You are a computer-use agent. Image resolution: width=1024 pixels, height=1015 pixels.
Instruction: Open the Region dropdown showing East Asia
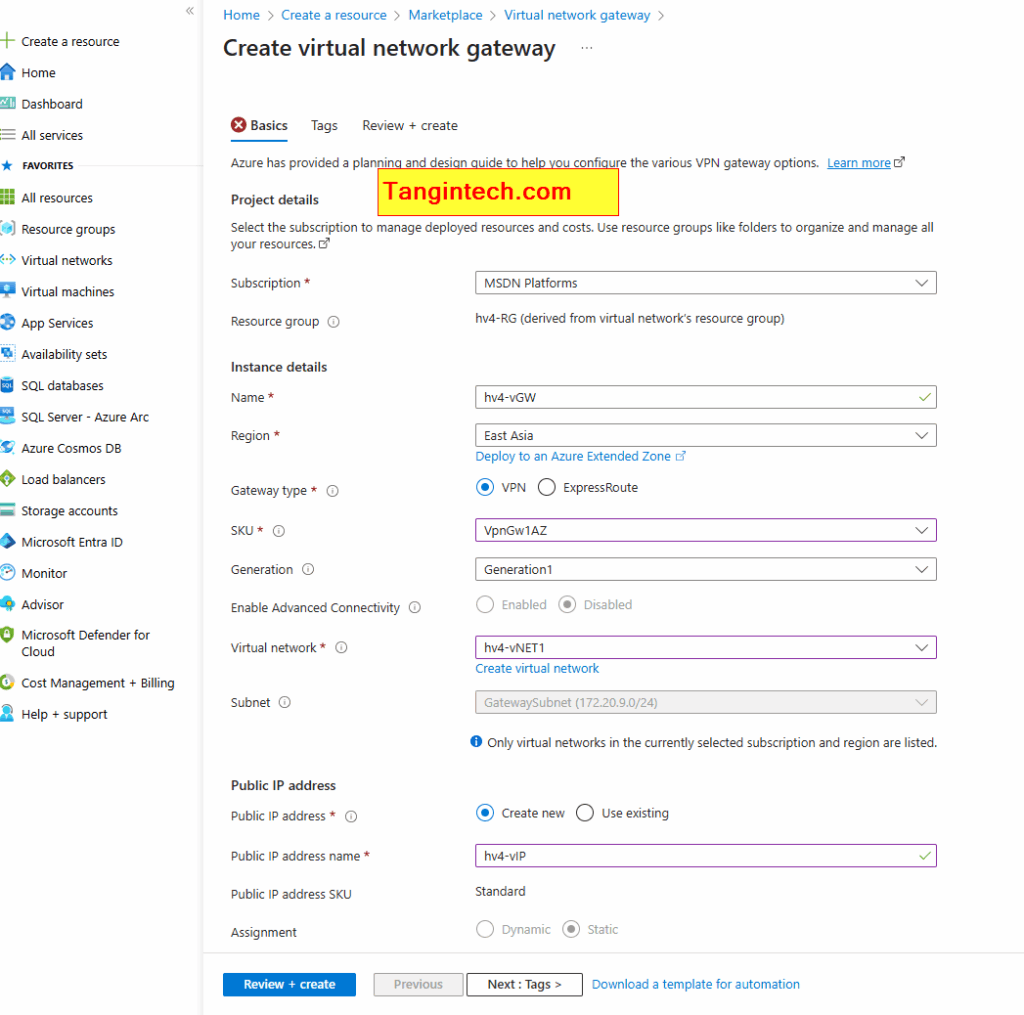(x=705, y=436)
